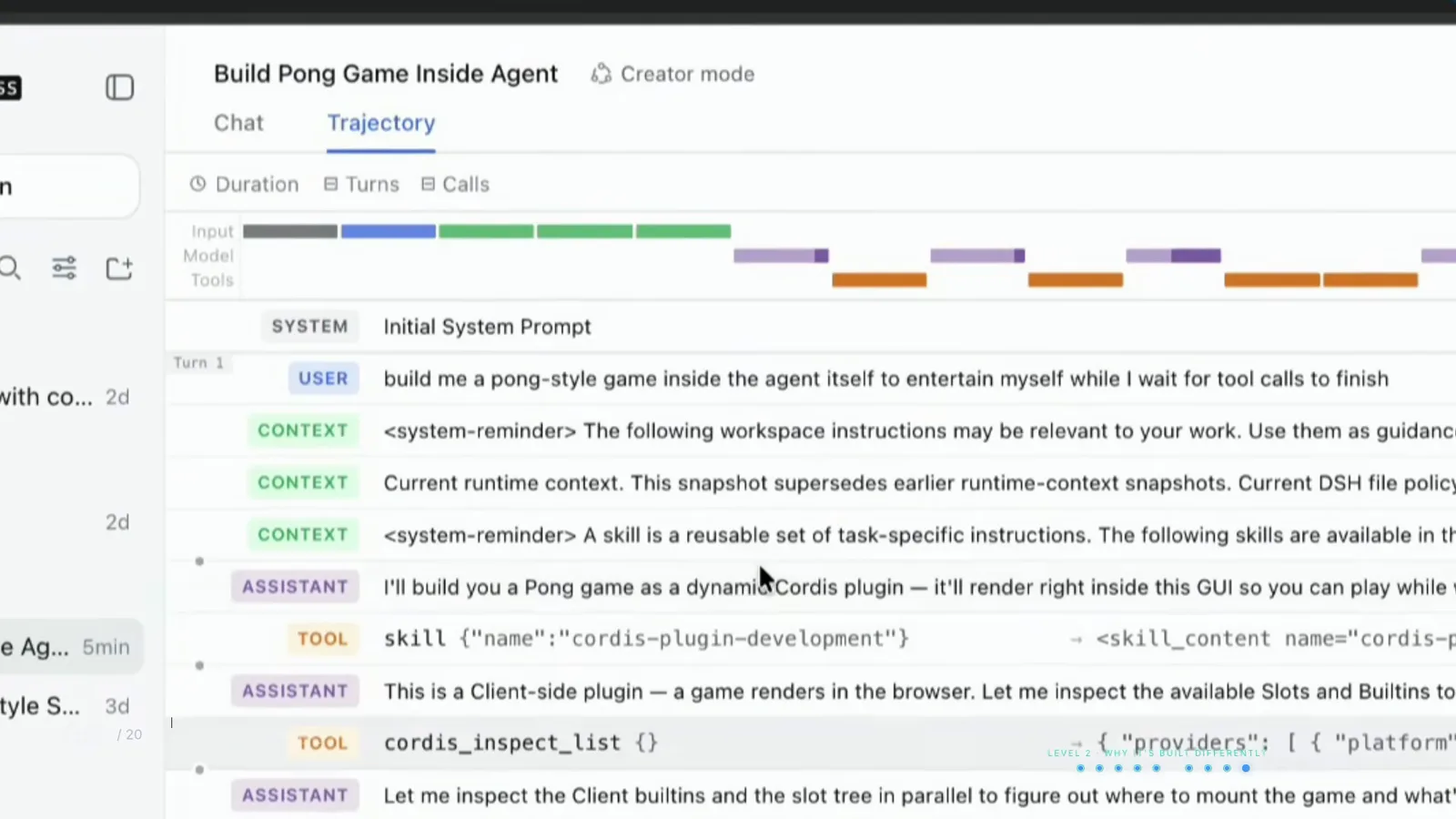The image size is (1456, 819).
Task: Open the 'I'll build you a Pong game' row
Action: pos(811,587)
